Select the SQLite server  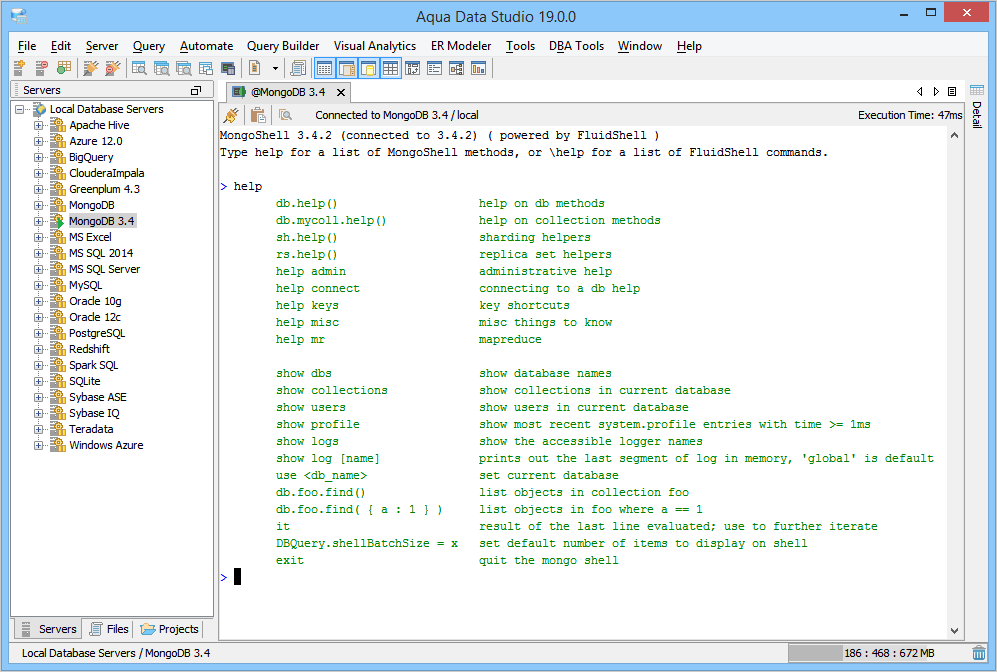[85, 381]
